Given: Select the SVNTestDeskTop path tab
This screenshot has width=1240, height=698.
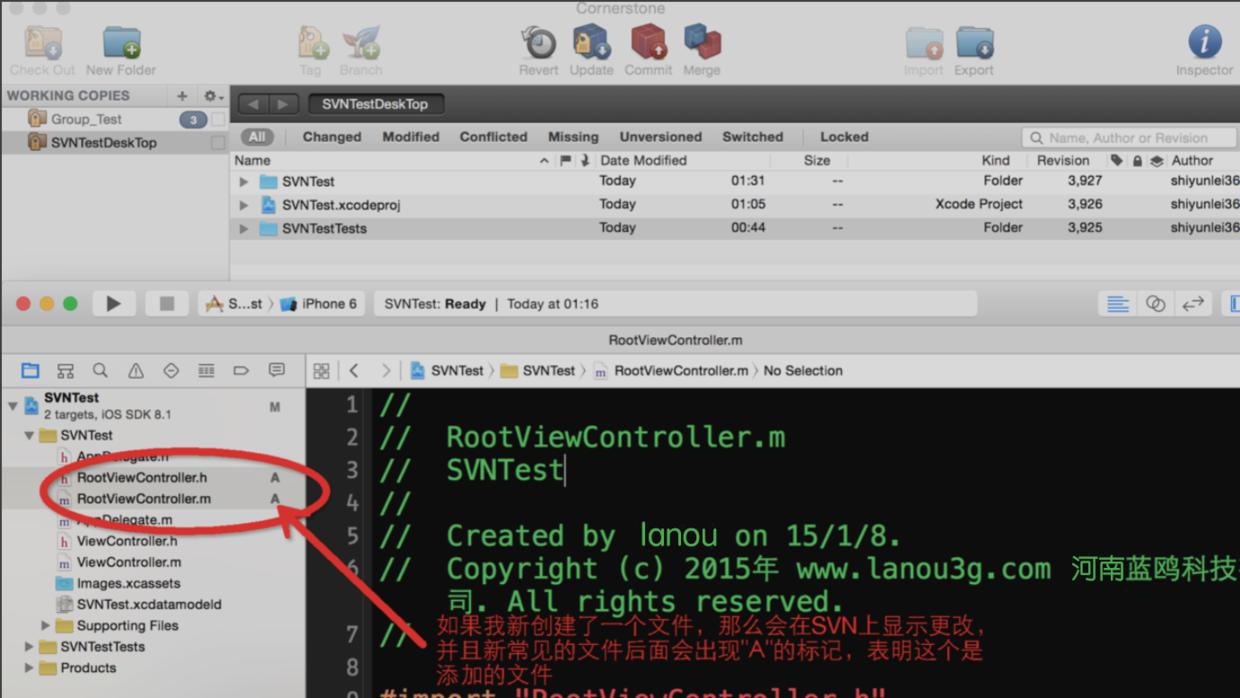Looking at the screenshot, I should pos(375,104).
